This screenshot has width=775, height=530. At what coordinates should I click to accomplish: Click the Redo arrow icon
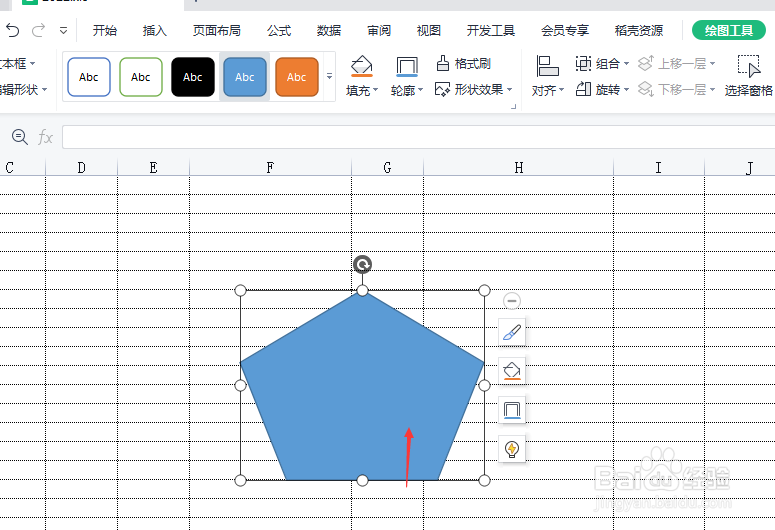38,31
